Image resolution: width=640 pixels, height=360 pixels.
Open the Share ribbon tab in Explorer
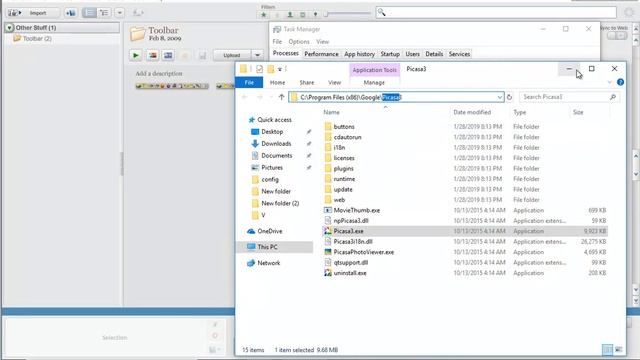pyautogui.click(x=307, y=82)
